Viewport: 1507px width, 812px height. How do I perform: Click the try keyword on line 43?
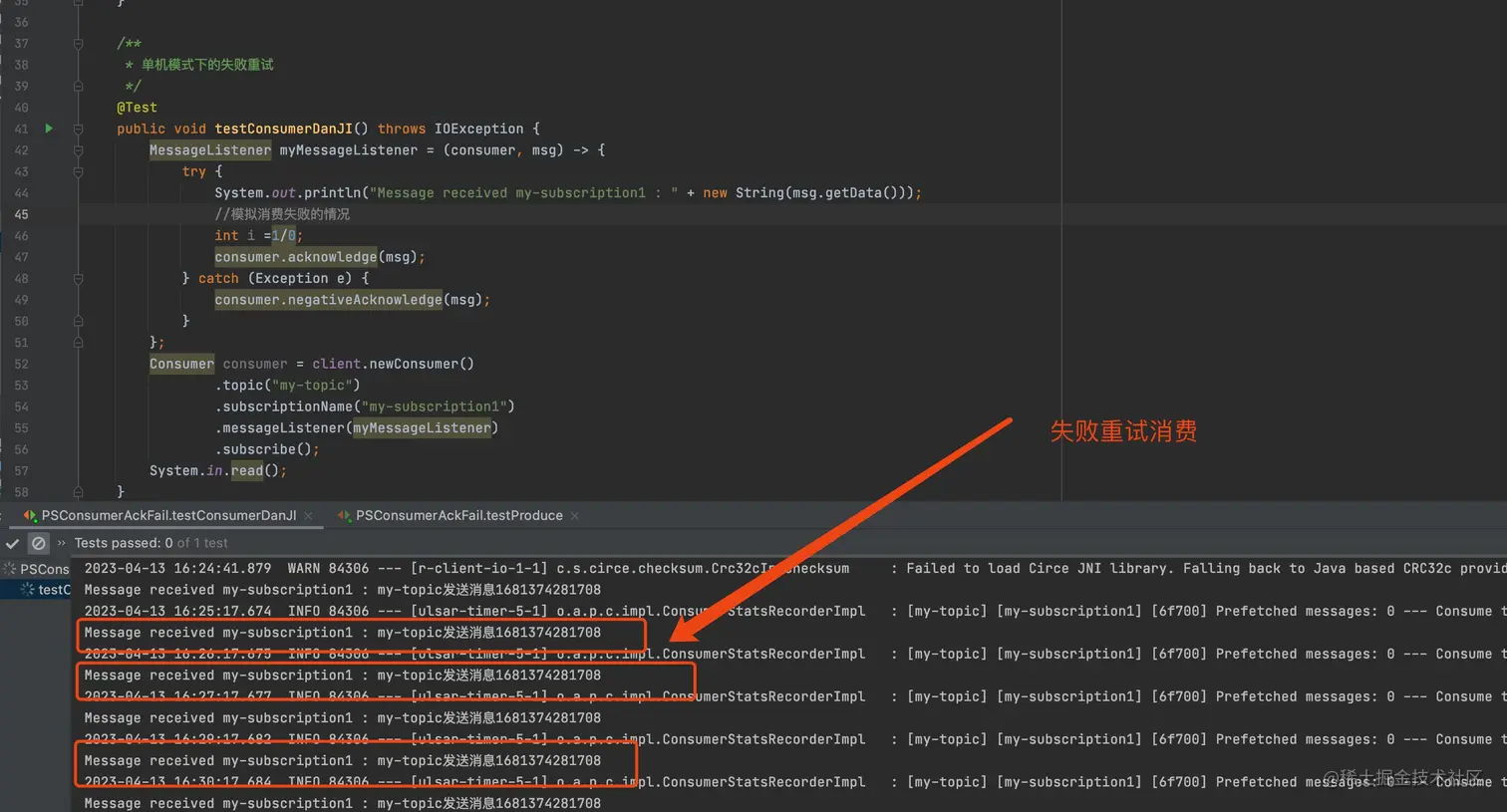[193, 171]
